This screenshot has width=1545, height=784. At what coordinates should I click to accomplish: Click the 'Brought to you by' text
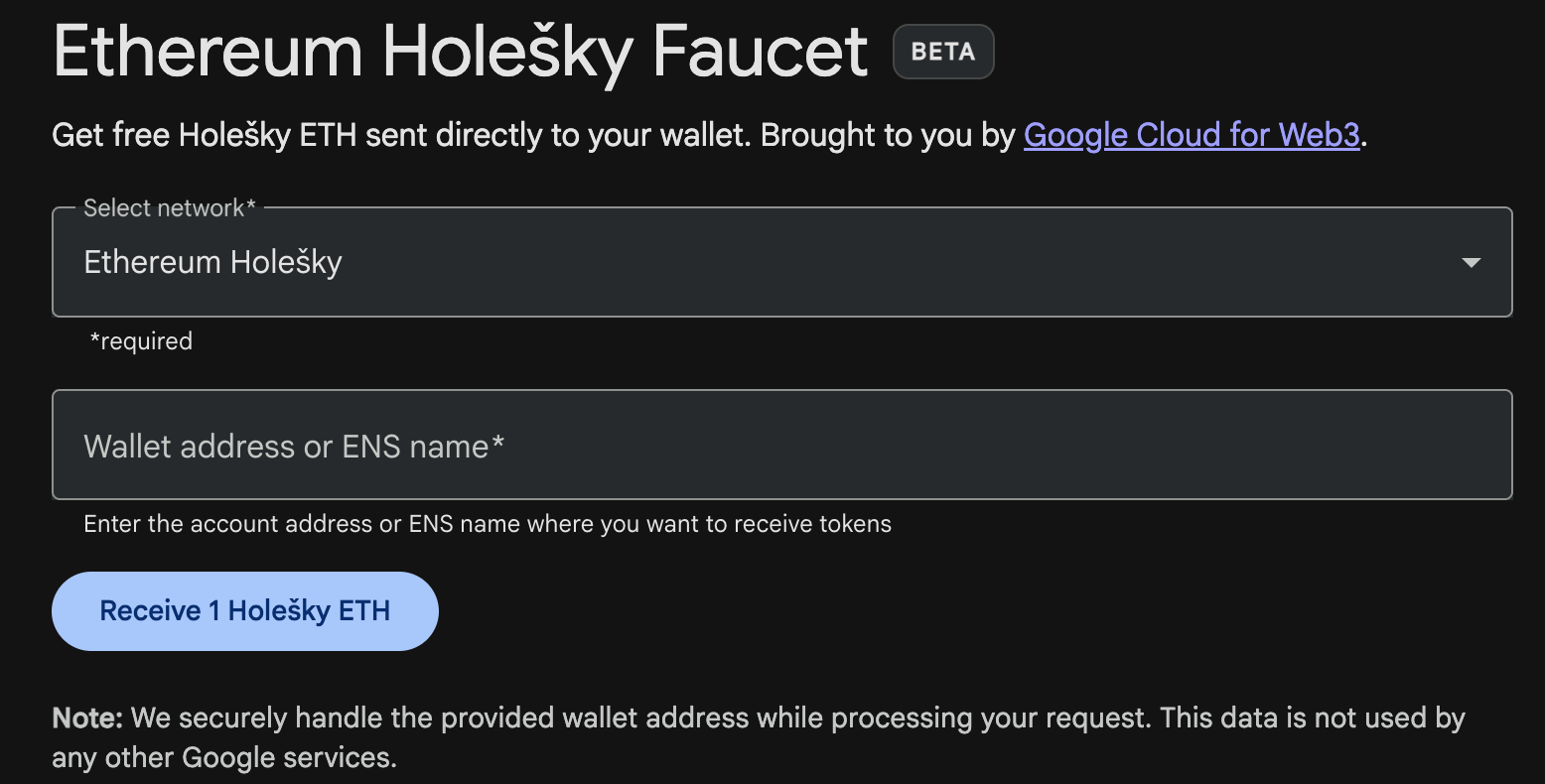pos(888,135)
